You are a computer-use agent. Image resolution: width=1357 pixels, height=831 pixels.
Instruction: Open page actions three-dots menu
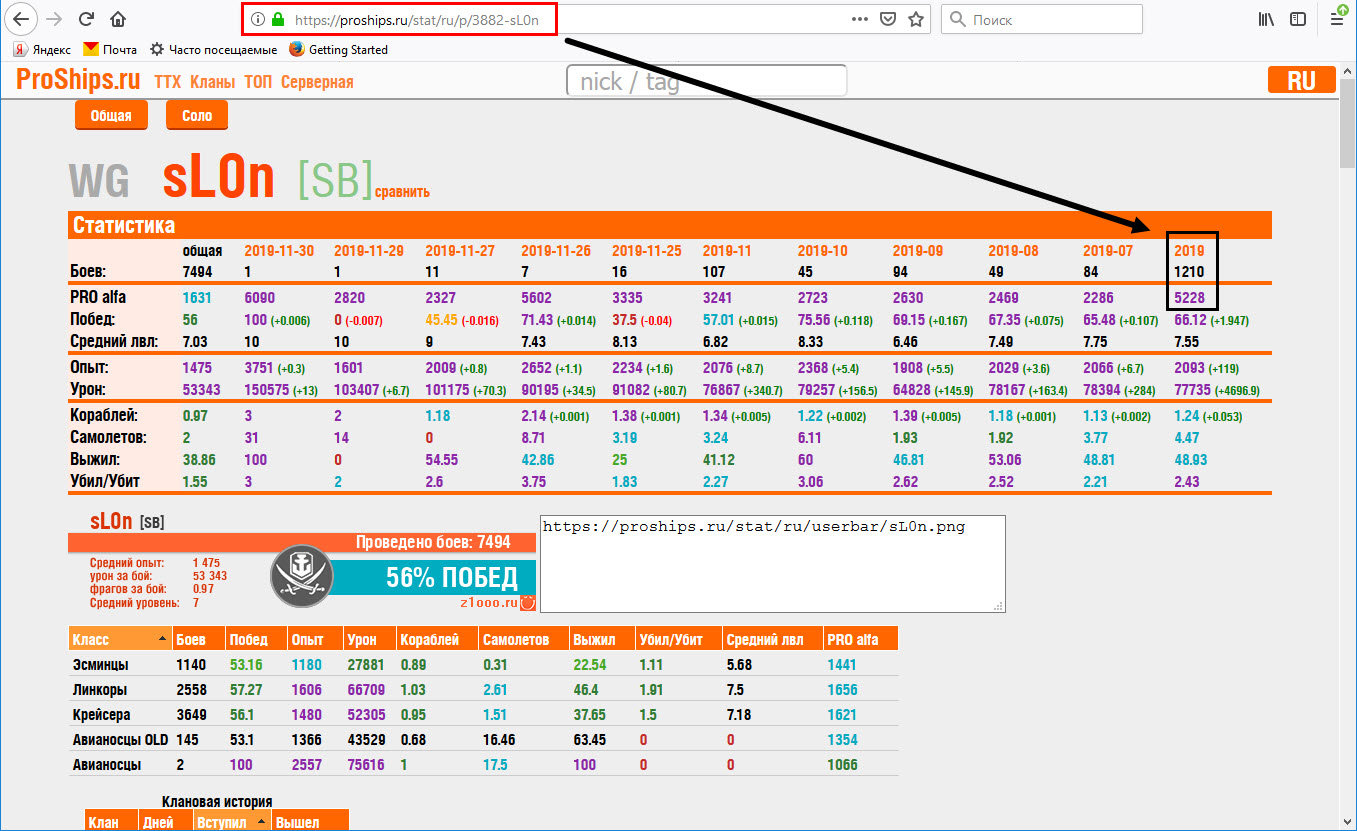[x=859, y=19]
